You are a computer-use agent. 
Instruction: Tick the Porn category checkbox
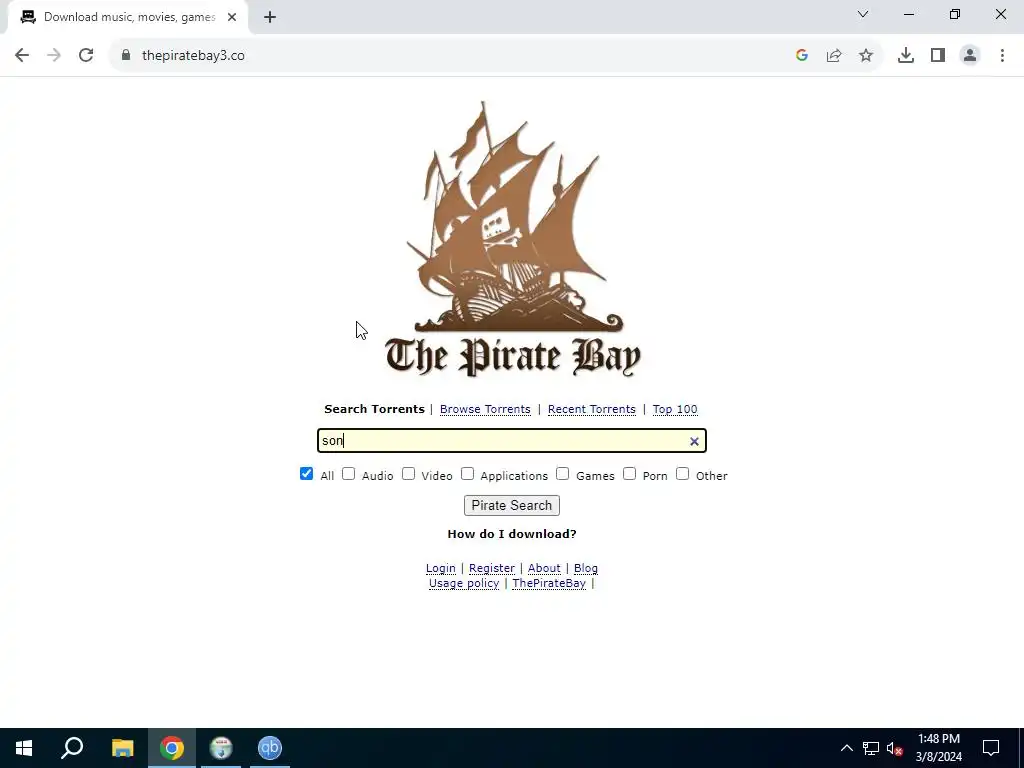click(630, 473)
